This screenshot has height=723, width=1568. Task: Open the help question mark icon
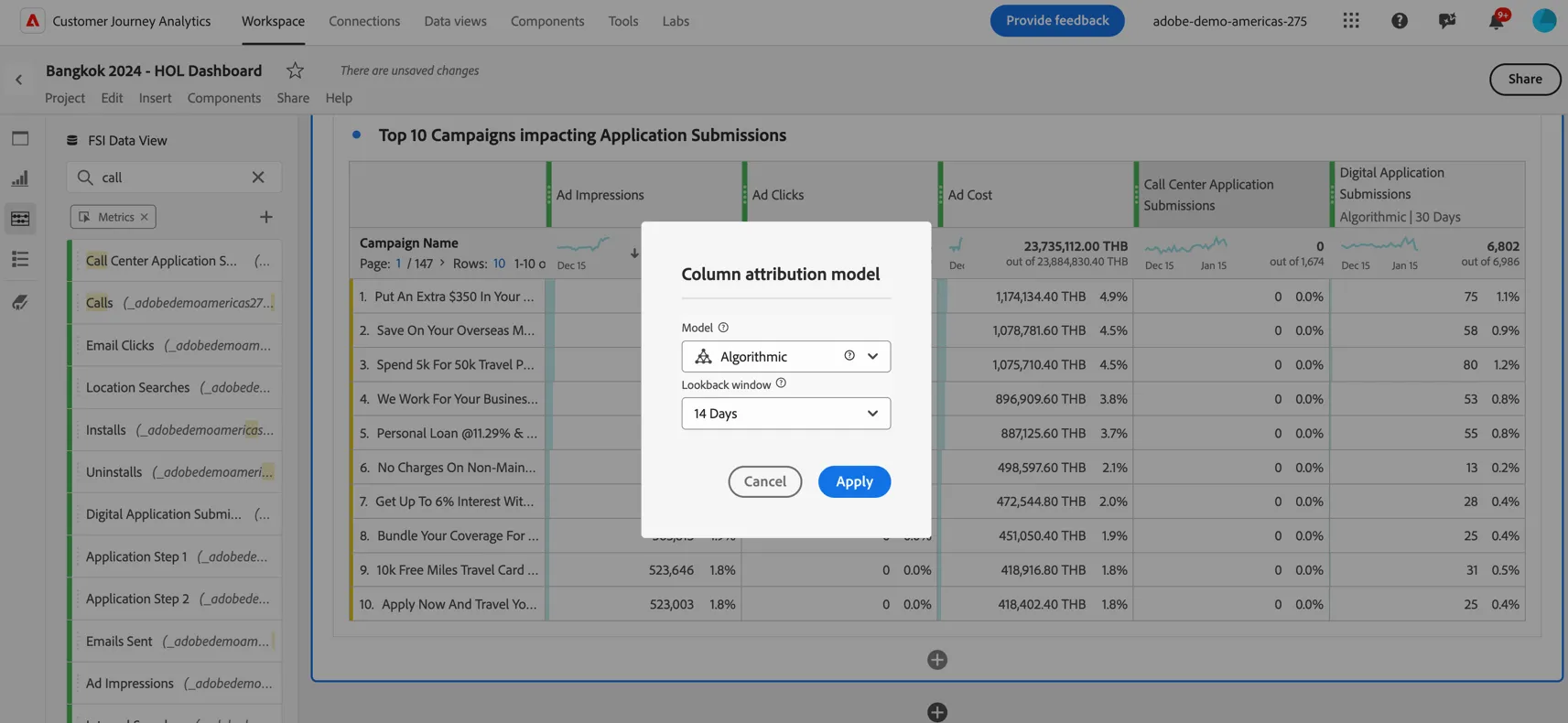coord(1400,20)
